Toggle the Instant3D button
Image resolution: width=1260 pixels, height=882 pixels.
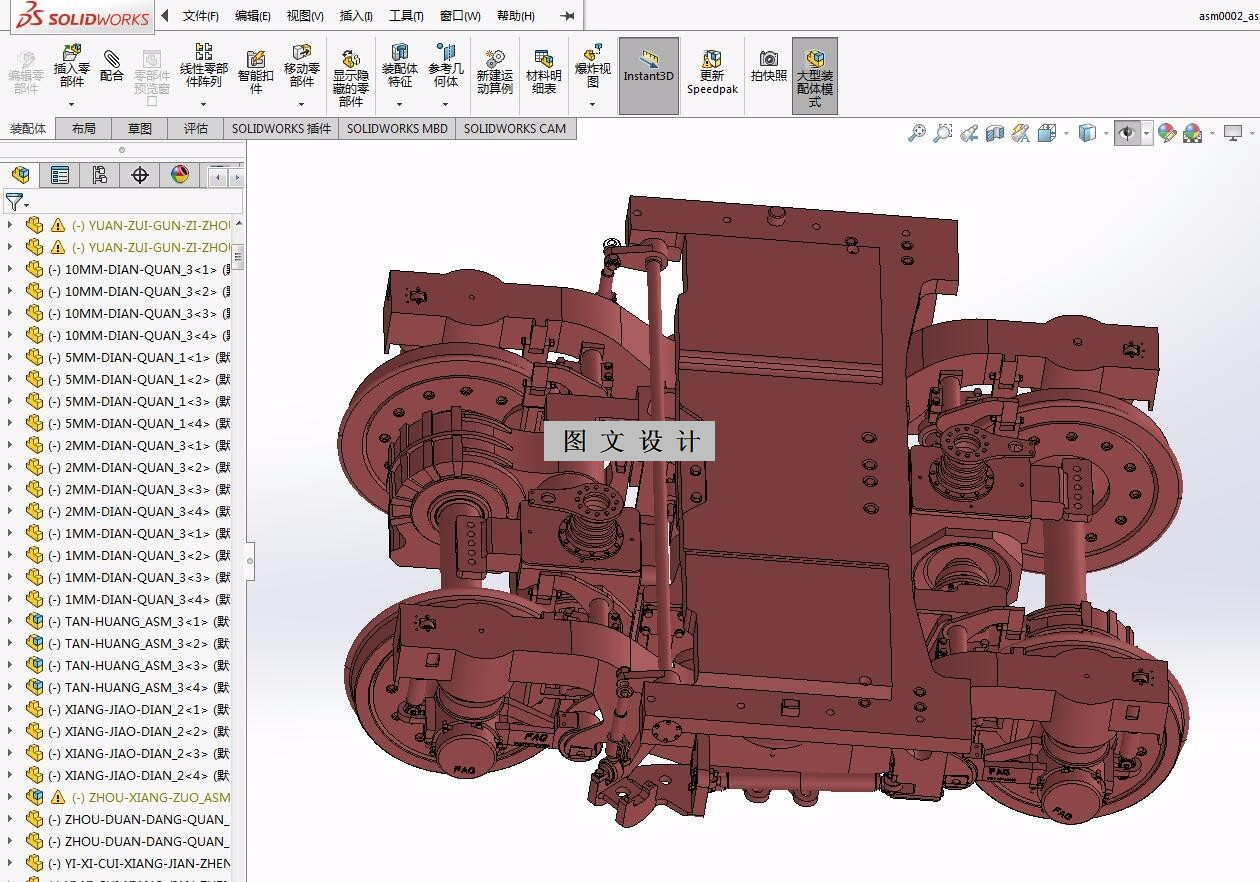pyautogui.click(x=649, y=75)
